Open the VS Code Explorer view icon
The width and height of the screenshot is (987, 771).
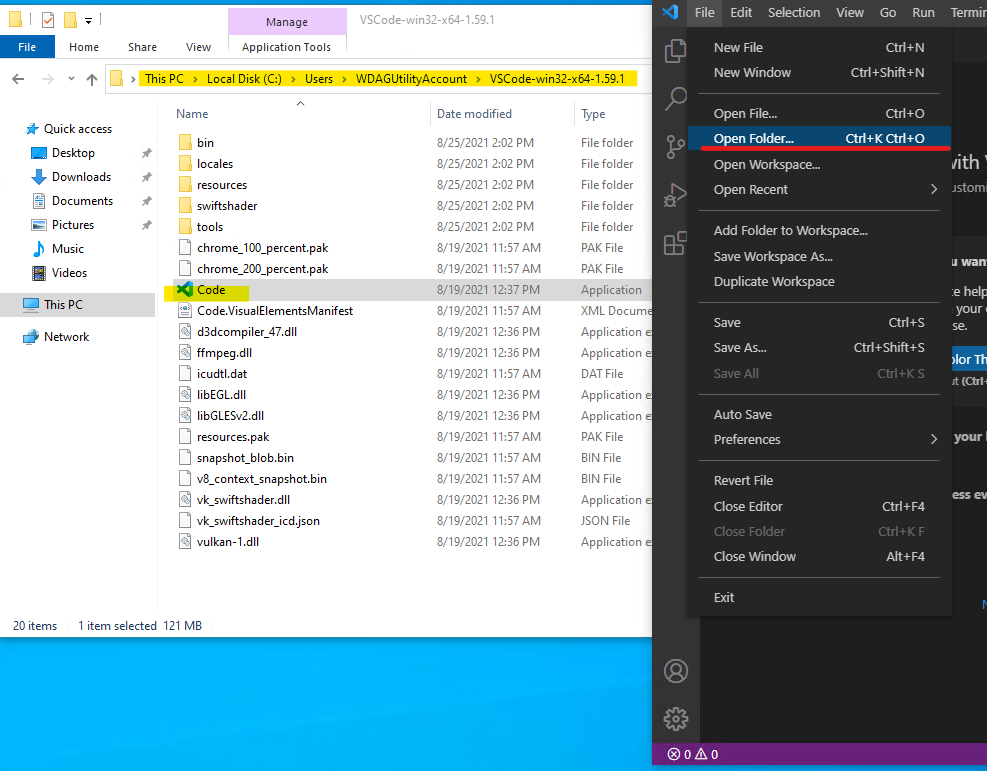(675, 51)
